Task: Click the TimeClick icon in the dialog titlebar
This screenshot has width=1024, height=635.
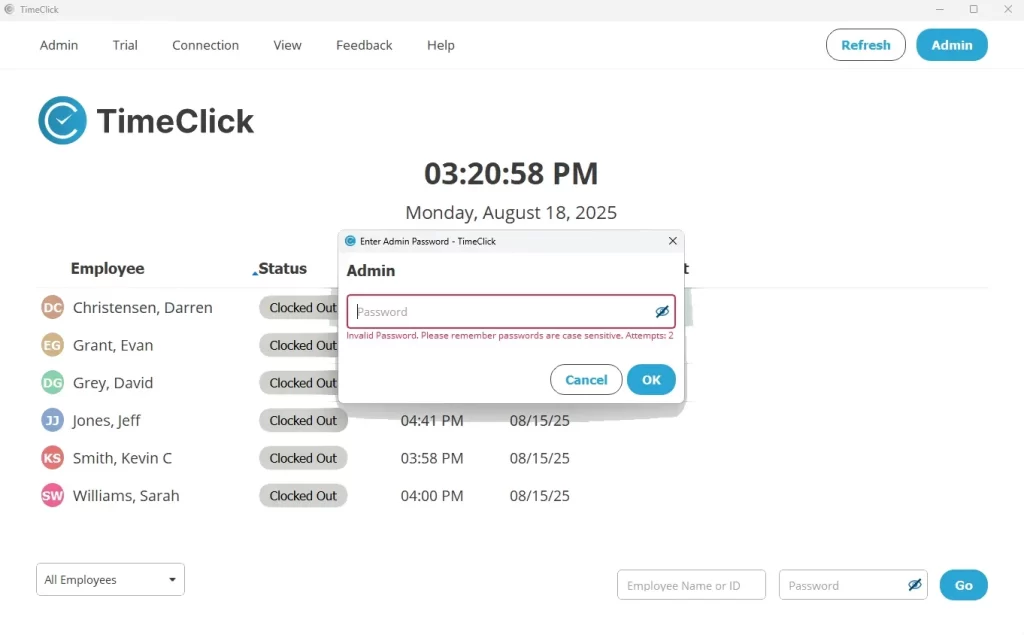Action: pyautogui.click(x=349, y=241)
